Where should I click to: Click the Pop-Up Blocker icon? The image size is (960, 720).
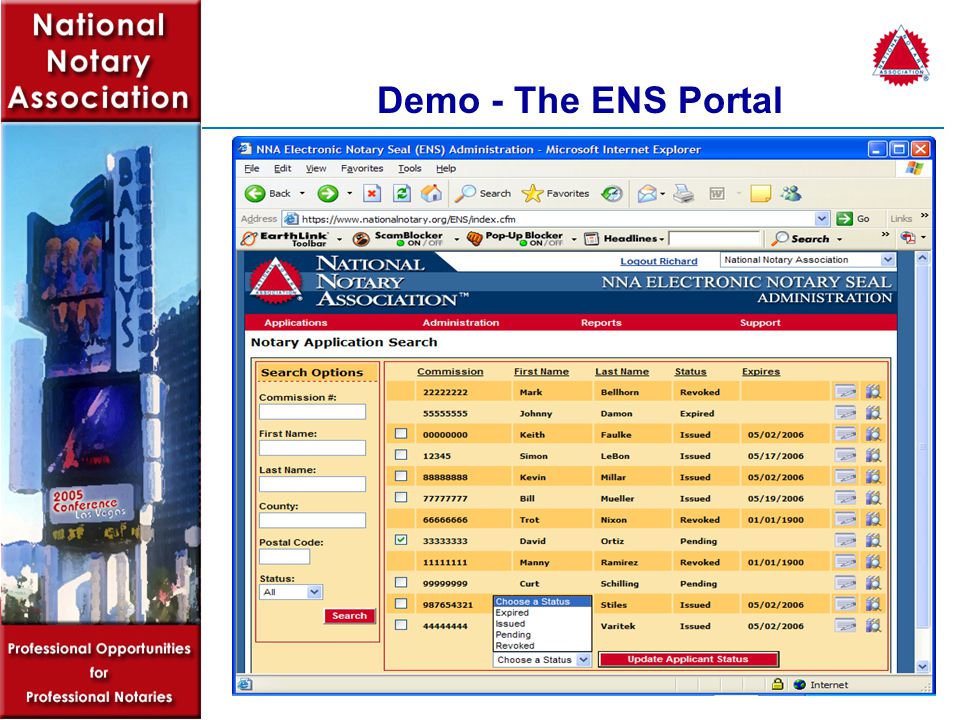click(474, 238)
